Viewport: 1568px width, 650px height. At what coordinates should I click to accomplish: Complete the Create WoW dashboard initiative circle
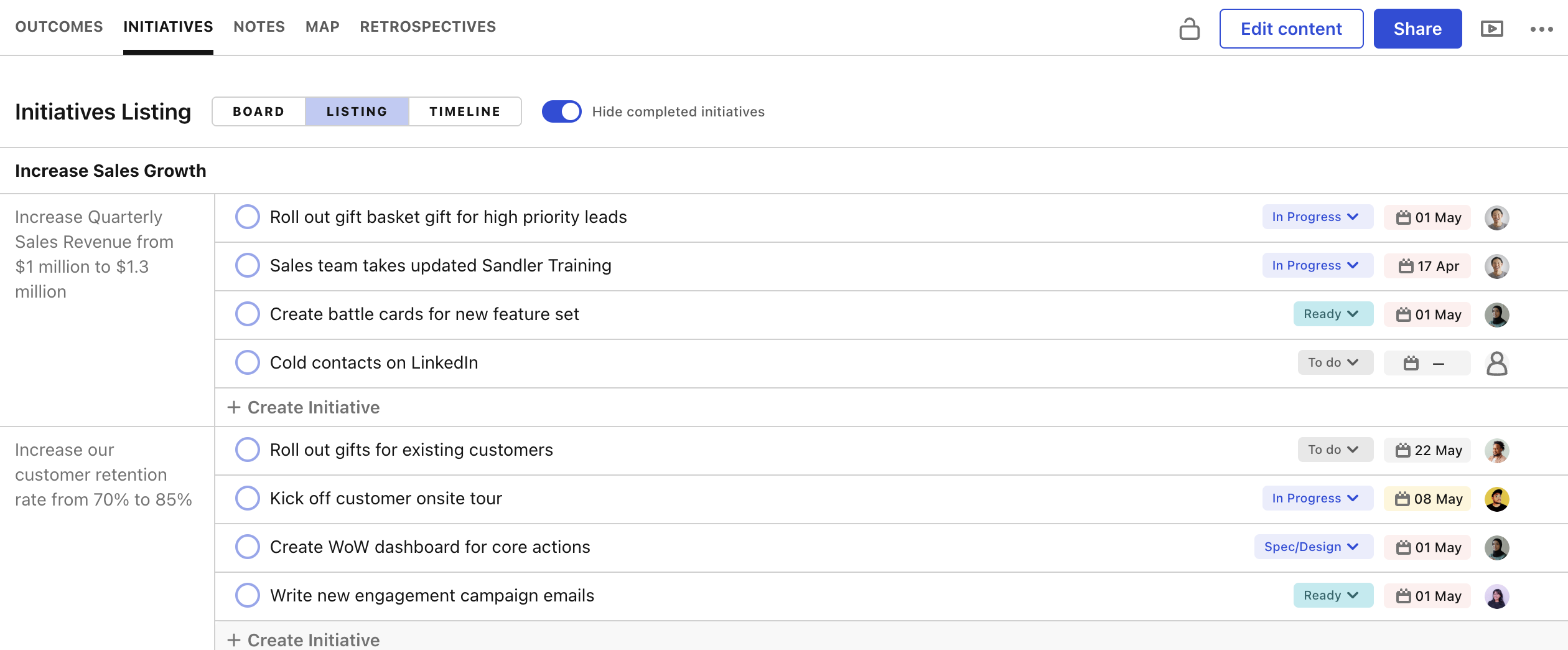point(248,547)
